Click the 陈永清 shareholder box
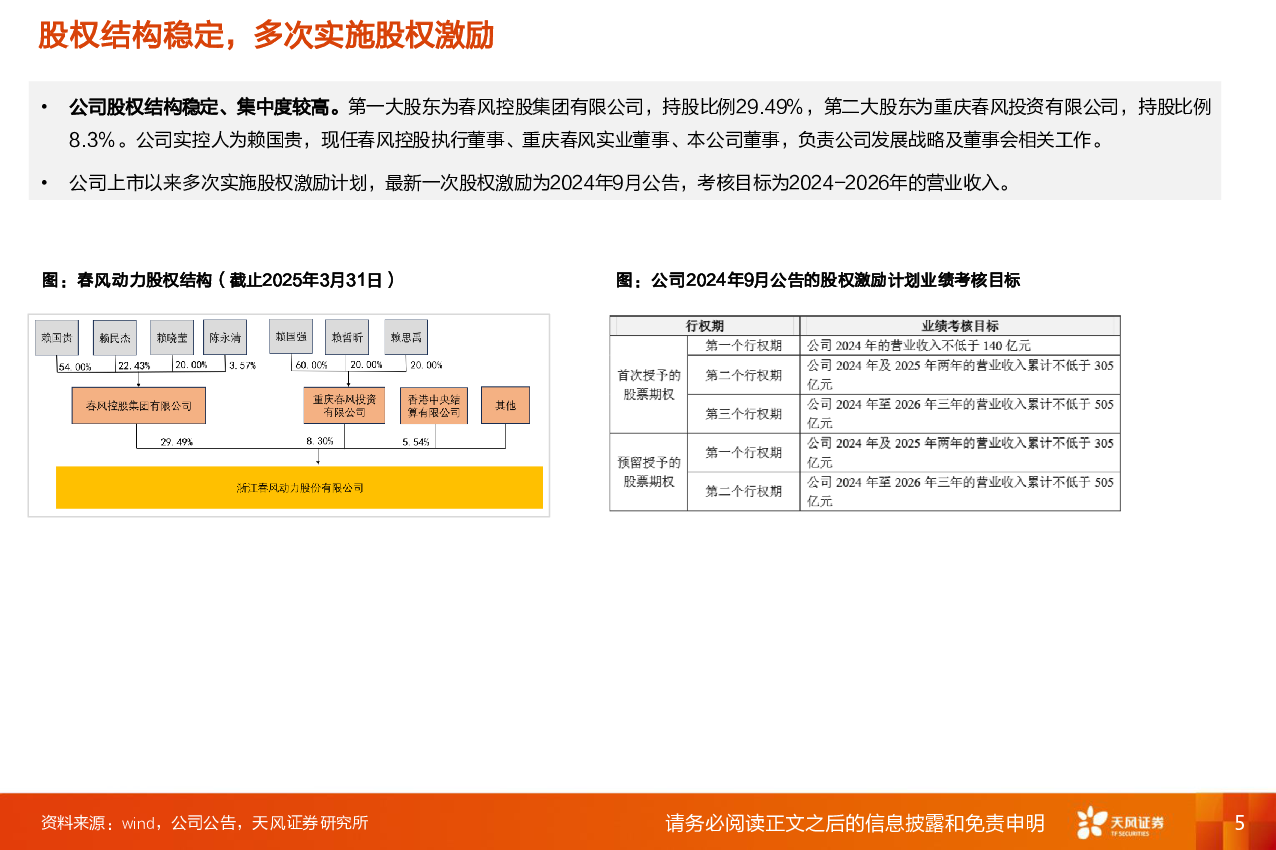Image resolution: width=1276 pixels, height=850 pixels. (x=224, y=338)
